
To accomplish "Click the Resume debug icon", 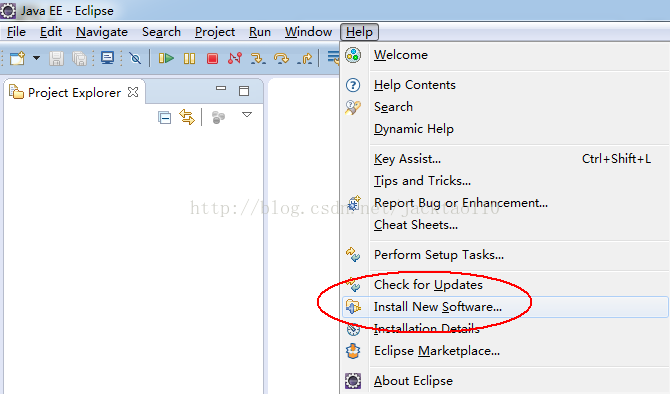I will click(166, 58).
